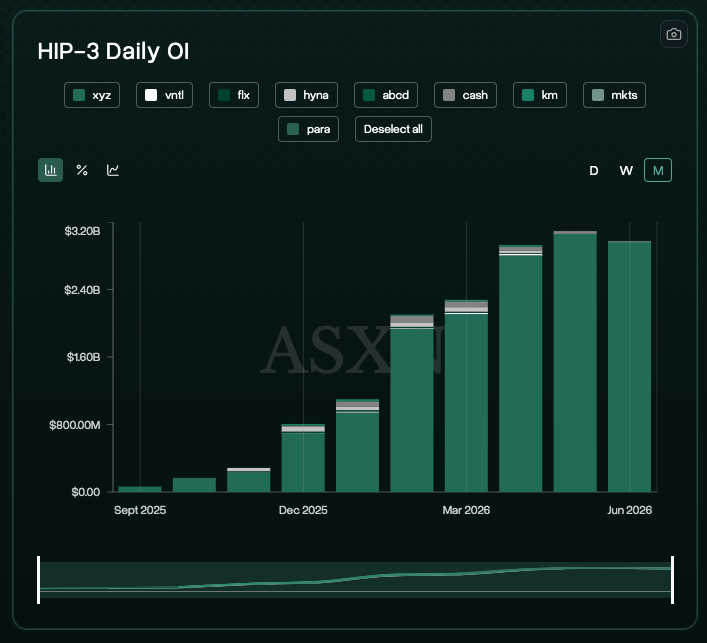Click the Sept 2025 bar
Viewport: 707px width, 643px height.
140,489
